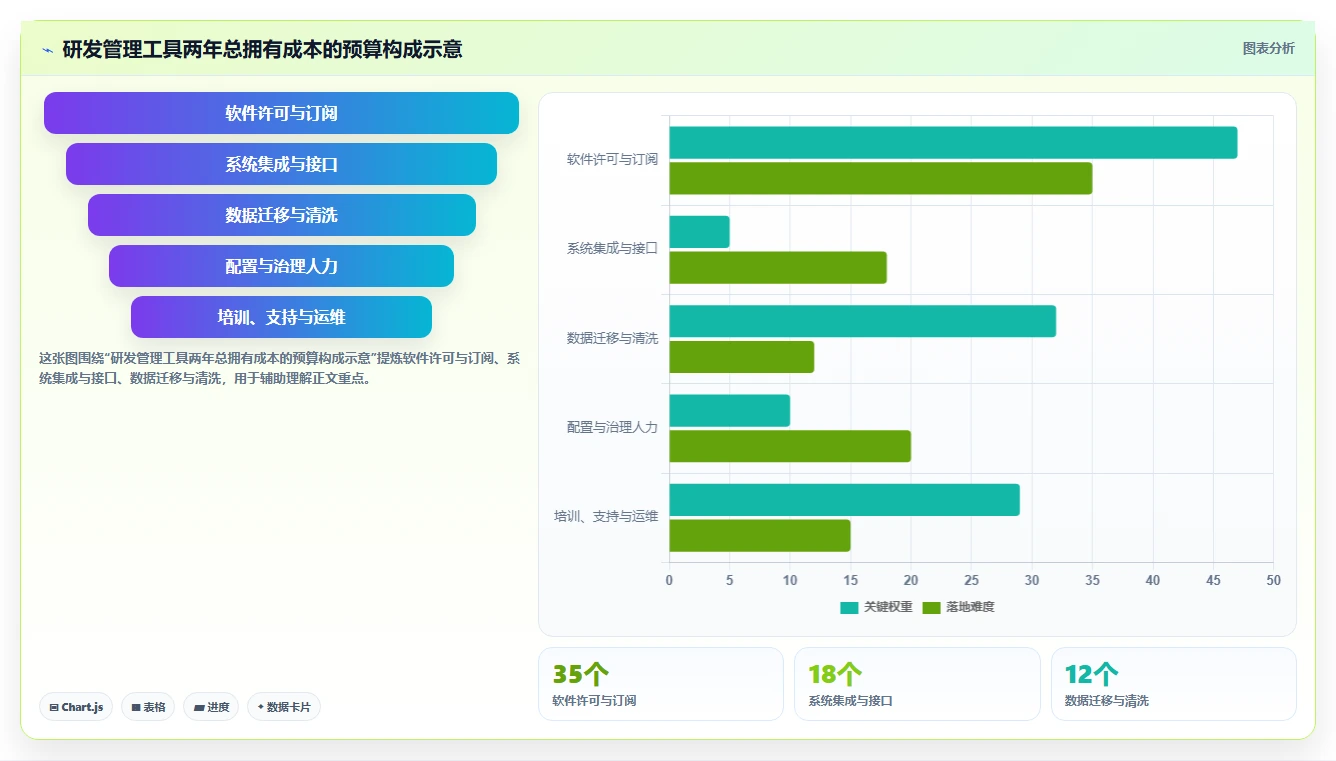The image size is (1336, 761).
Task: Click the teal 关键权重 bar for 软件许可与订阅
Action: (953, 142)
